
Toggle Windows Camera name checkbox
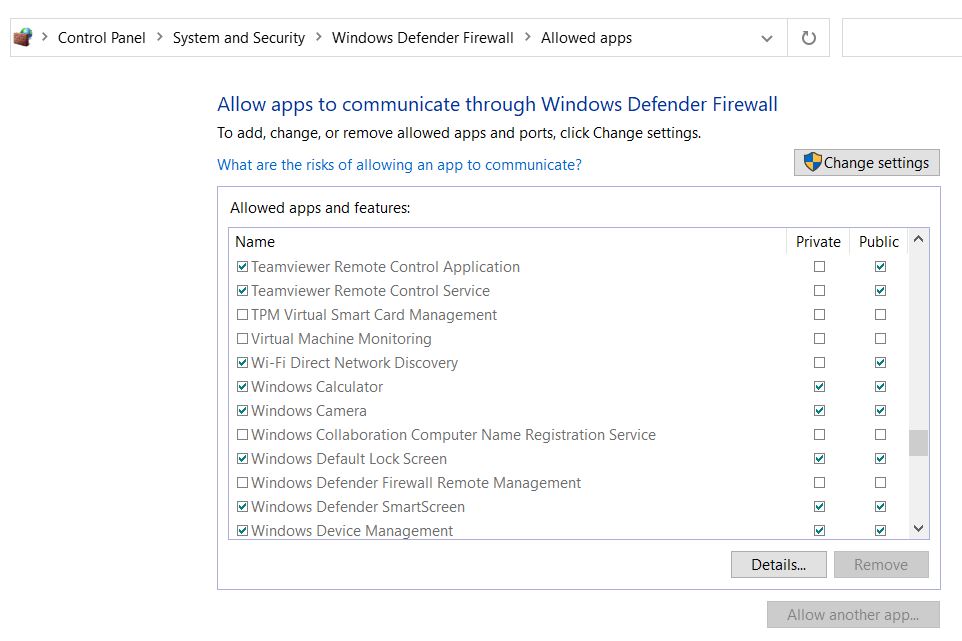point(242,410)
